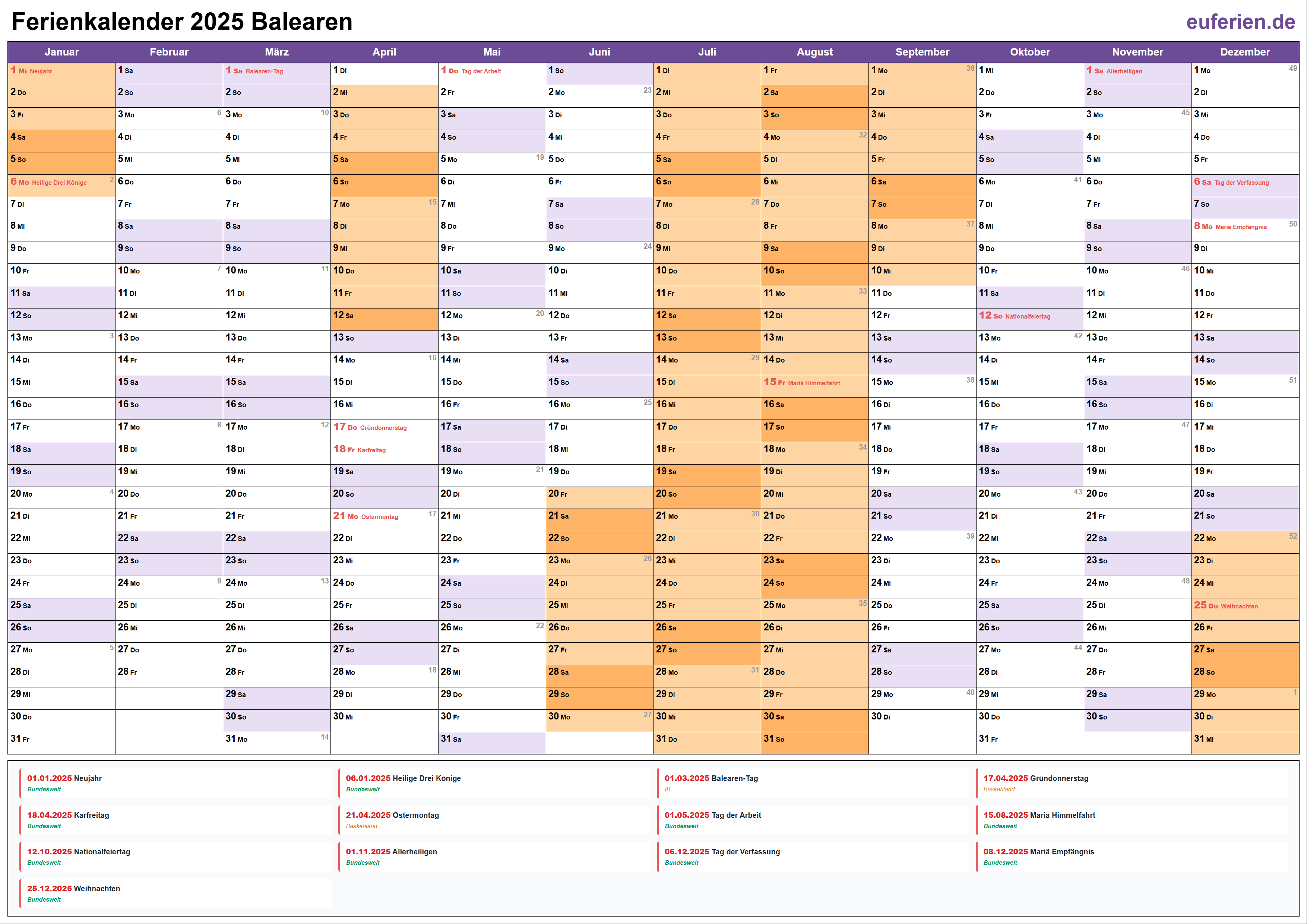Select Nationalfeiertag on October 12
Screen dimensions: 1307x924
click(x=1027, y=316)
